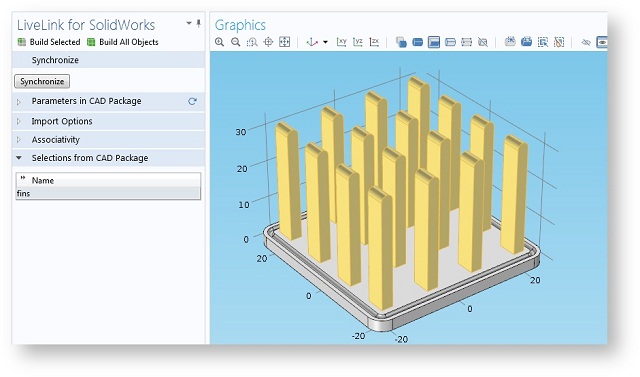The image size is (640, 377).
Task: Pin the LiveLink for SolidWorks panel
Action: click(x=198, y=23)
